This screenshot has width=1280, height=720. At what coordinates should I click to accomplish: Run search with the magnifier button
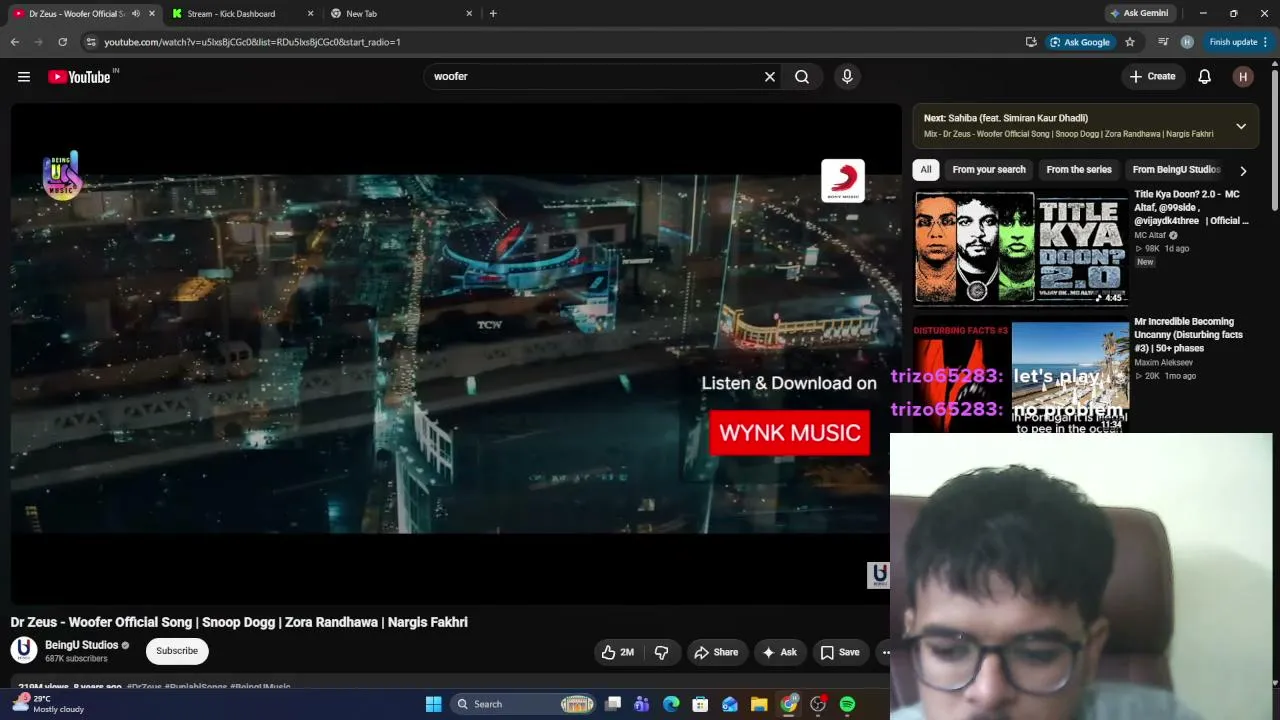(802, 77)
